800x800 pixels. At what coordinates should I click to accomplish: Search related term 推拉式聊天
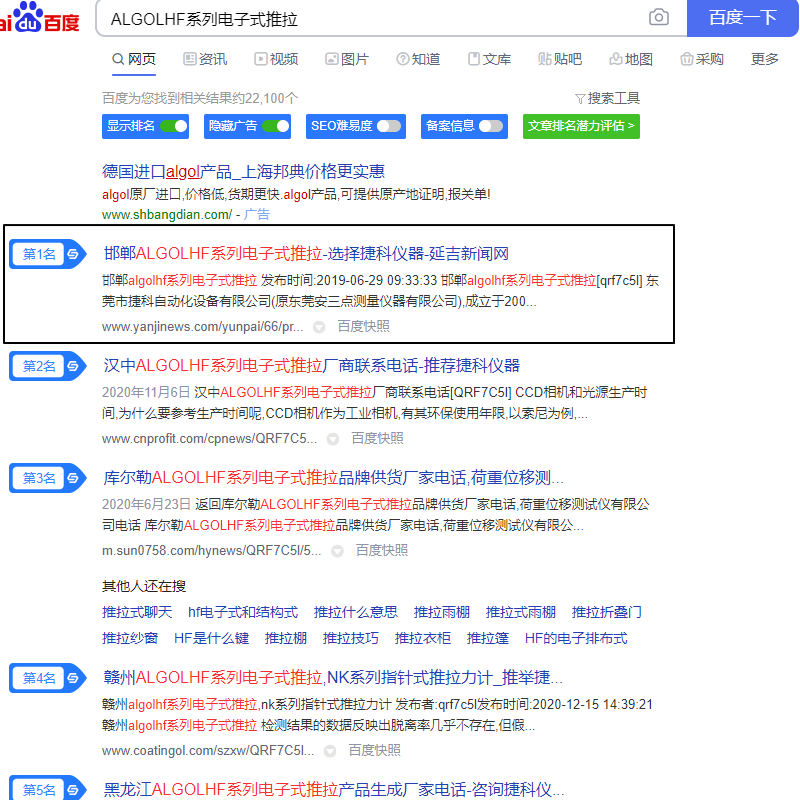click(137, 612)
